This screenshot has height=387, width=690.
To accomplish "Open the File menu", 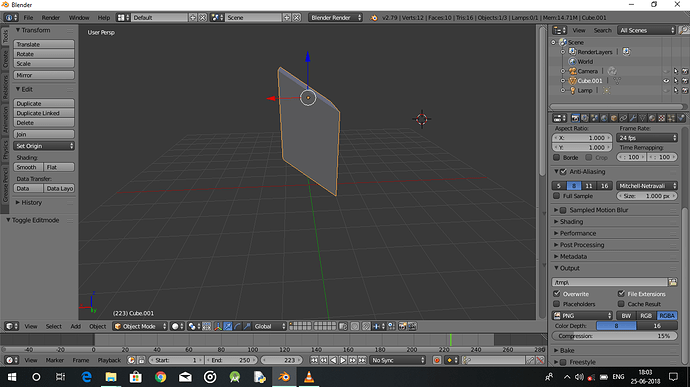I will point(28,18).
